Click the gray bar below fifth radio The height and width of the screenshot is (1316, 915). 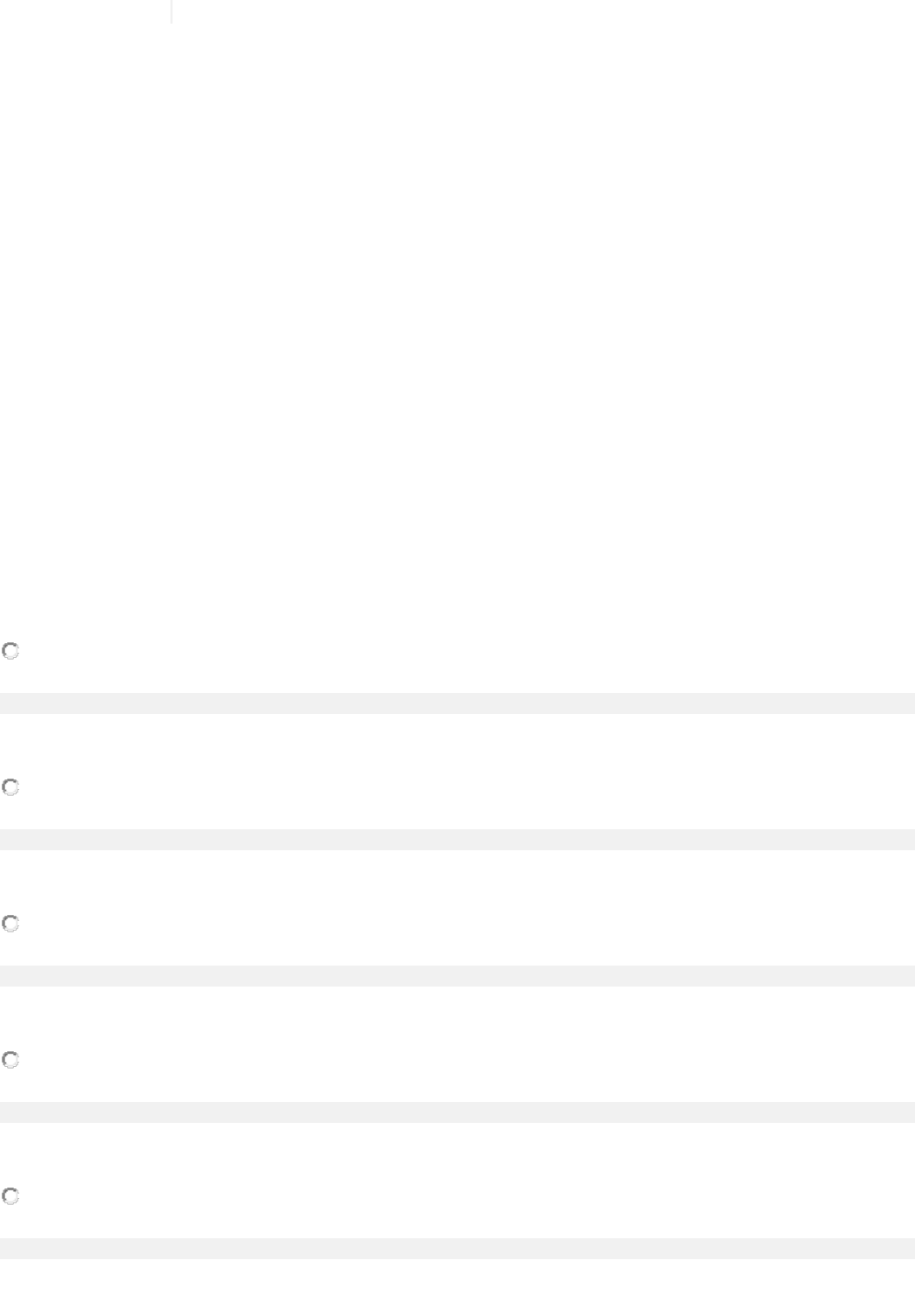coord(457,1249)
